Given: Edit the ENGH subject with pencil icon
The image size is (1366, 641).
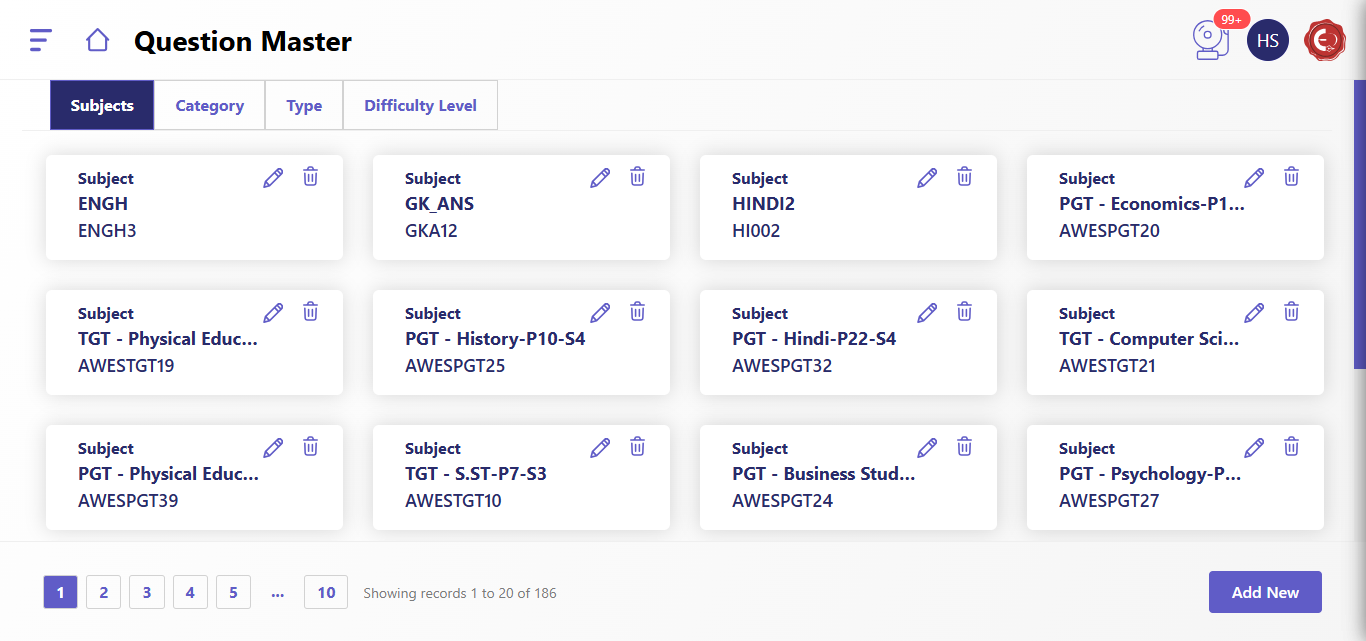Looking at the screenshot, I should [273, 178].
